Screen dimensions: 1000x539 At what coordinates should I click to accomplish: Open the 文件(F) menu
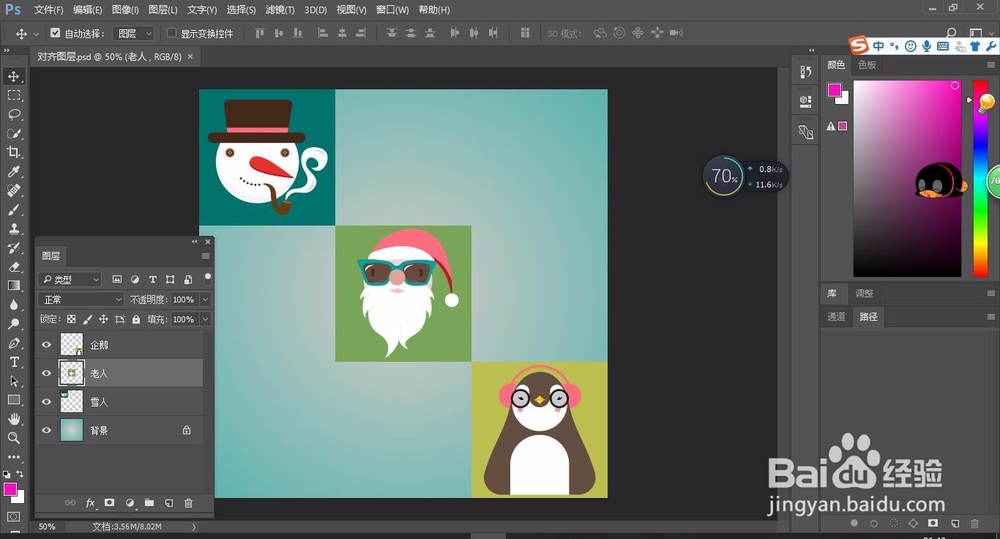coord(48,10)
